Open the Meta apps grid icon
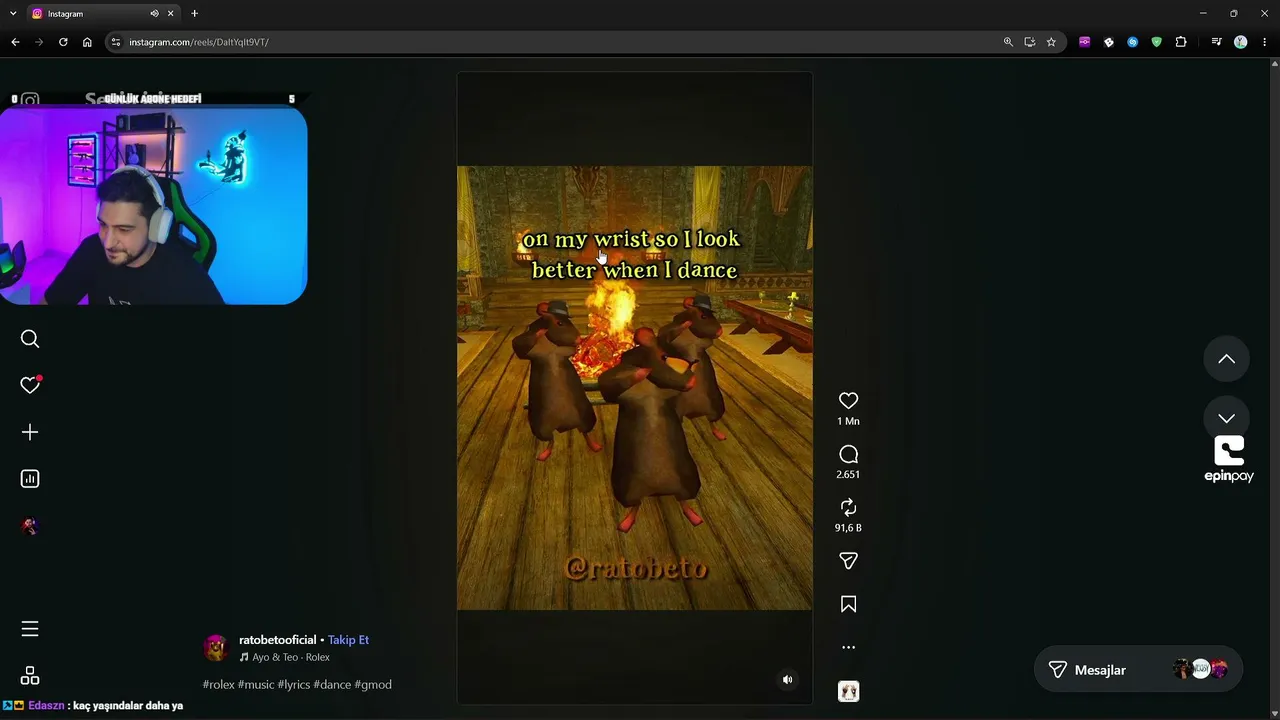Screen dimensions: 1280x720 click(x=30, y=676)
